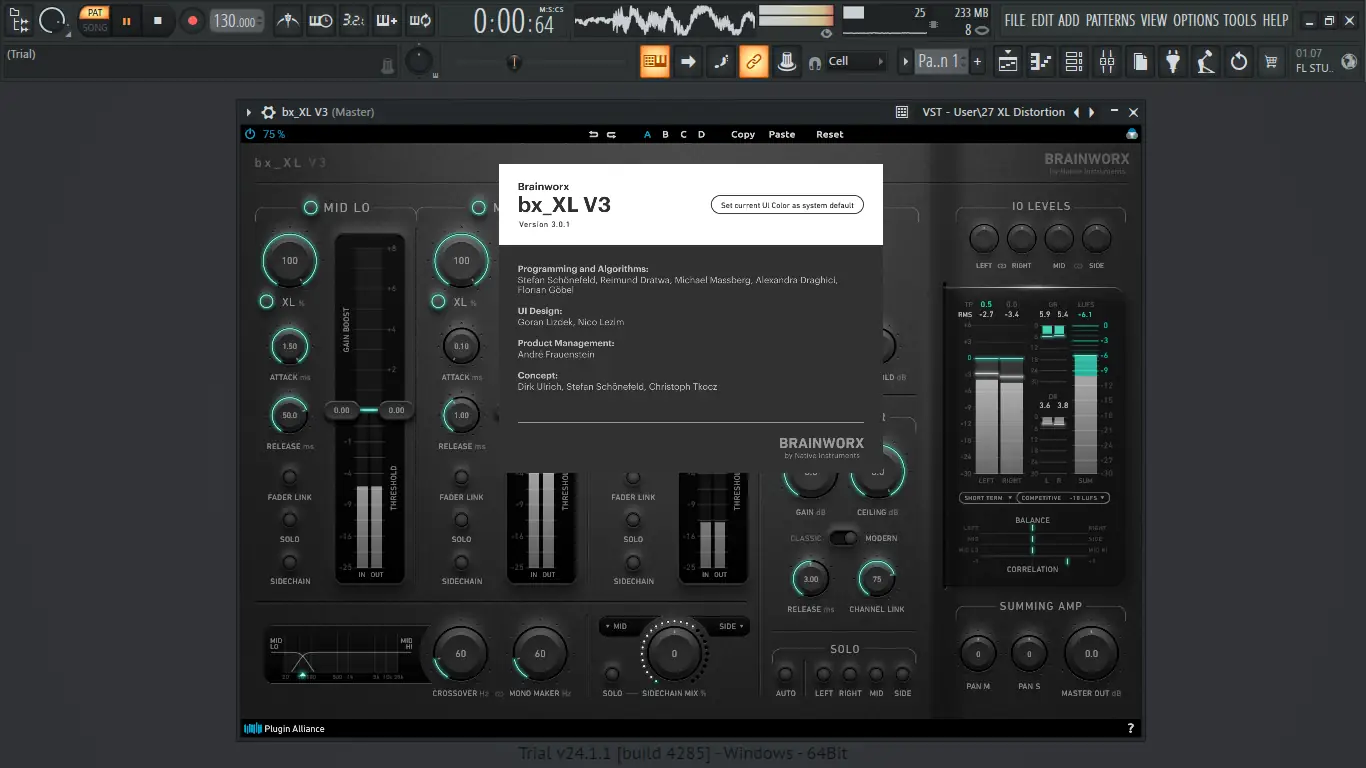
Task: Toggle the orange link multi-controller icon
Action: 754,62
